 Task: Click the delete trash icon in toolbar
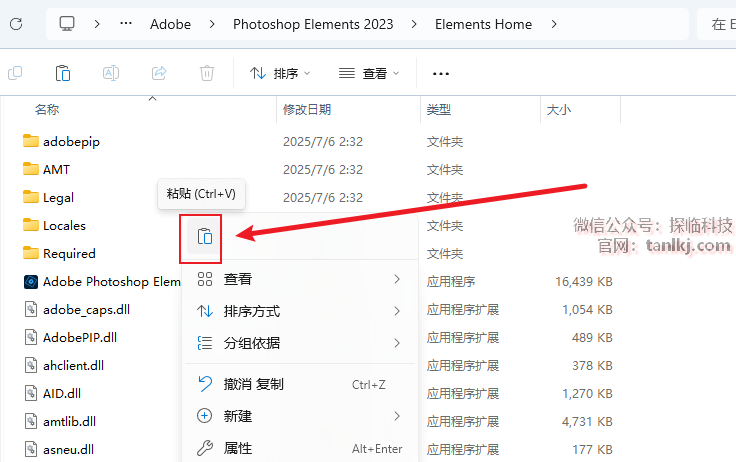pyautogui.click(x=207, y=73)
